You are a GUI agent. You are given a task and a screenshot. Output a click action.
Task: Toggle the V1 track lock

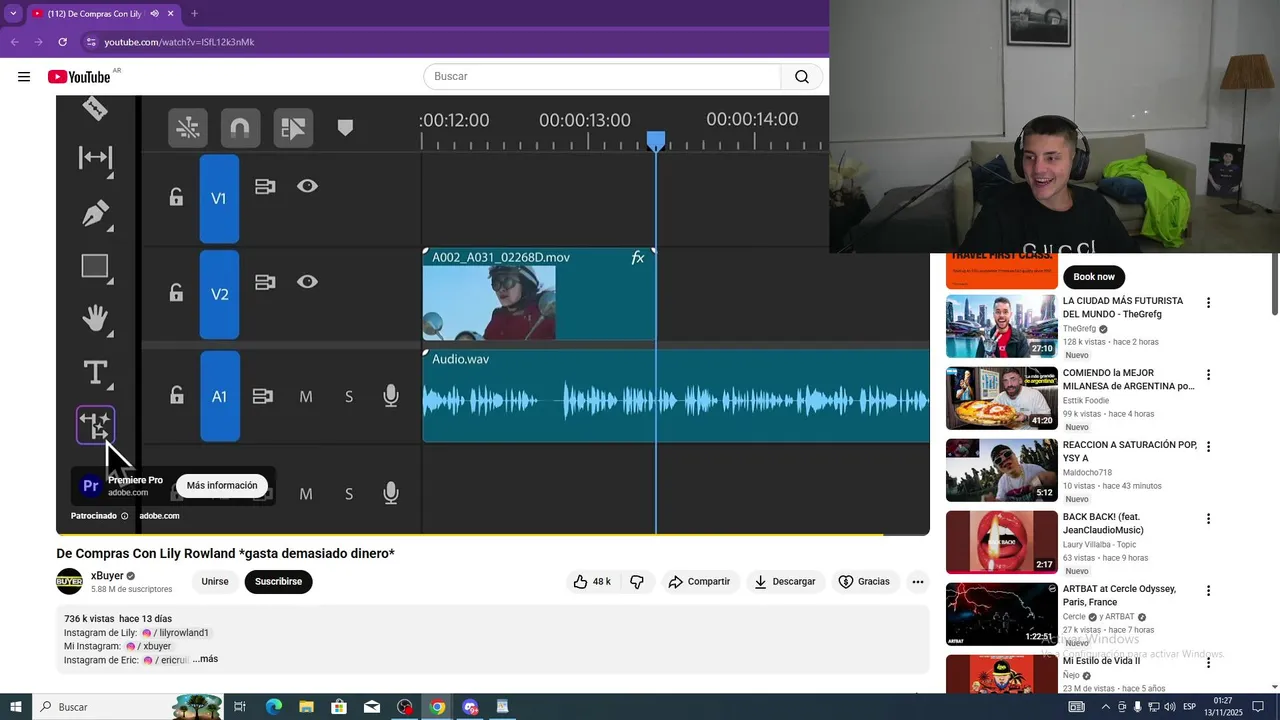click(x=176, y=197)
